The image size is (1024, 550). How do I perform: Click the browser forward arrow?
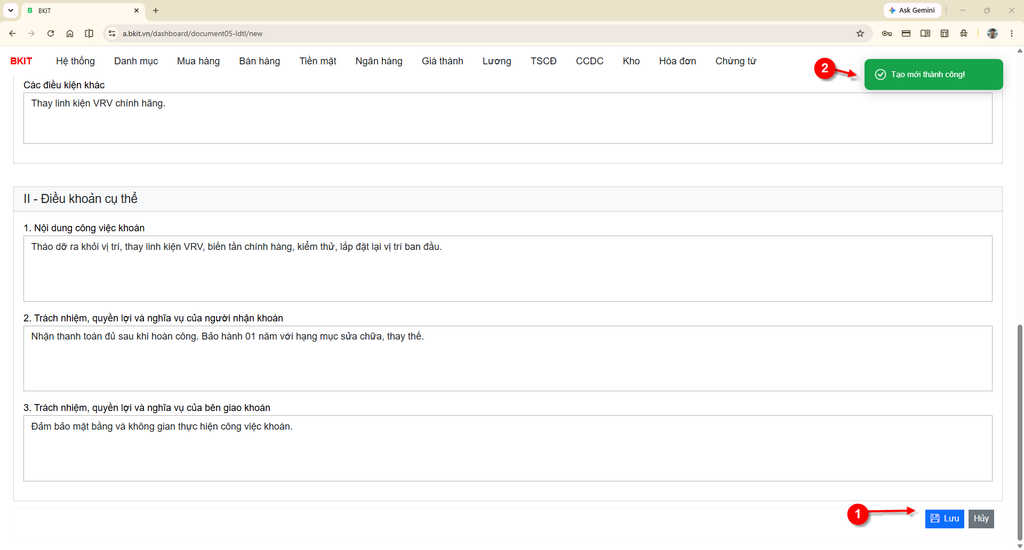[x=31, y=33]
